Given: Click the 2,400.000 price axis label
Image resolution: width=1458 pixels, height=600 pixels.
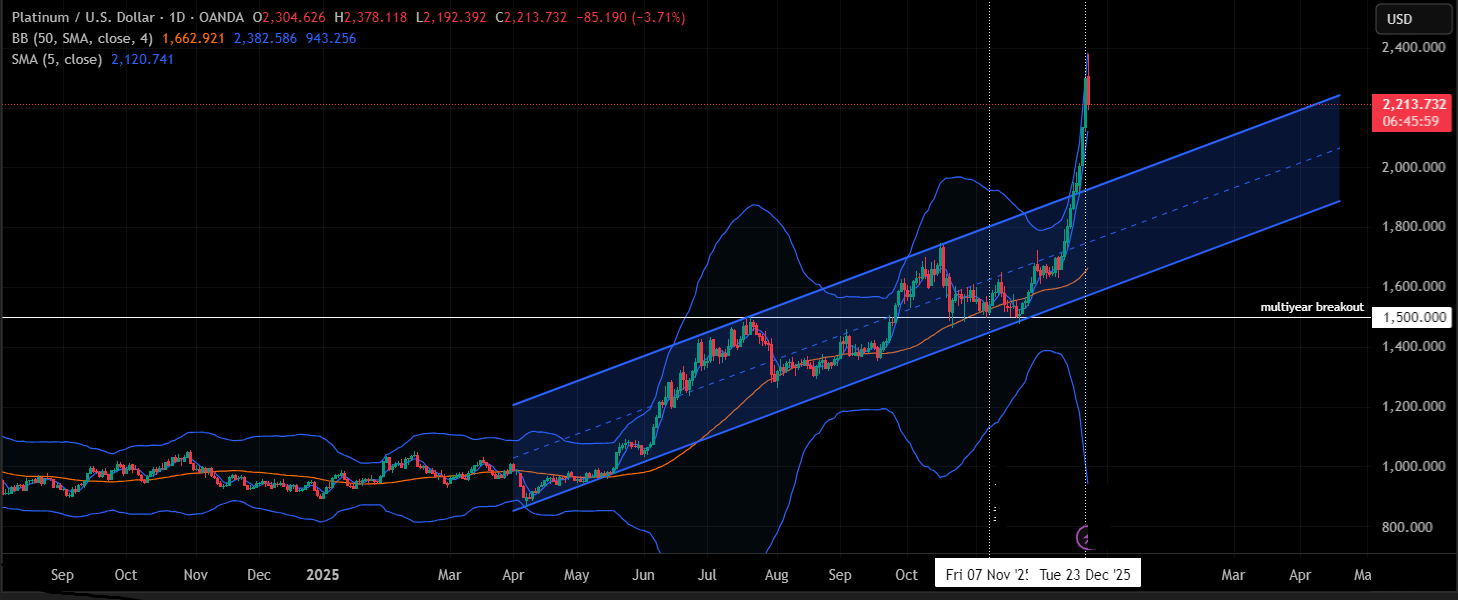Looking at the screenshot, I should coord(1413,47).
